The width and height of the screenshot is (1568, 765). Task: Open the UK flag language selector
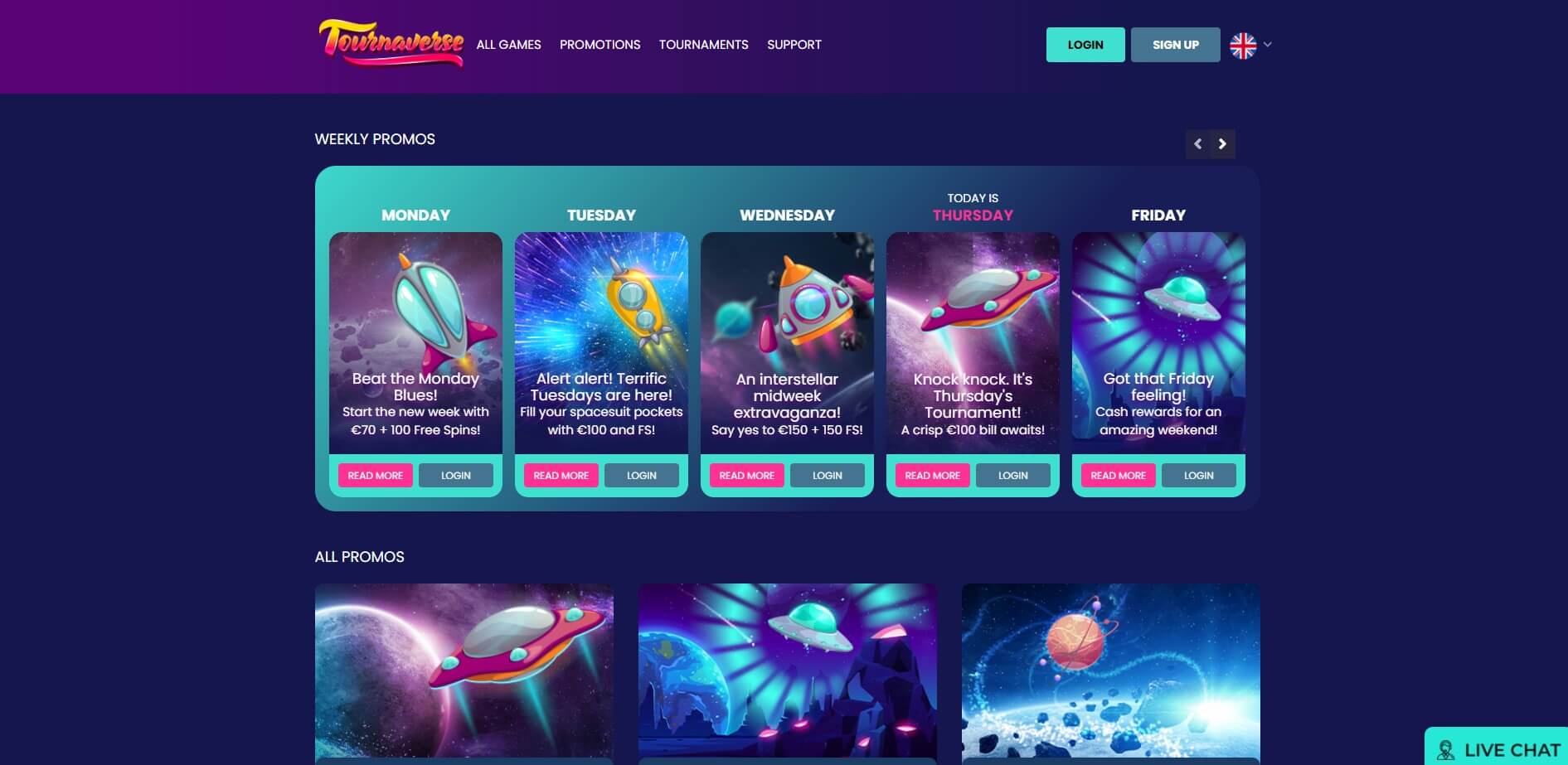point(1242,46)
